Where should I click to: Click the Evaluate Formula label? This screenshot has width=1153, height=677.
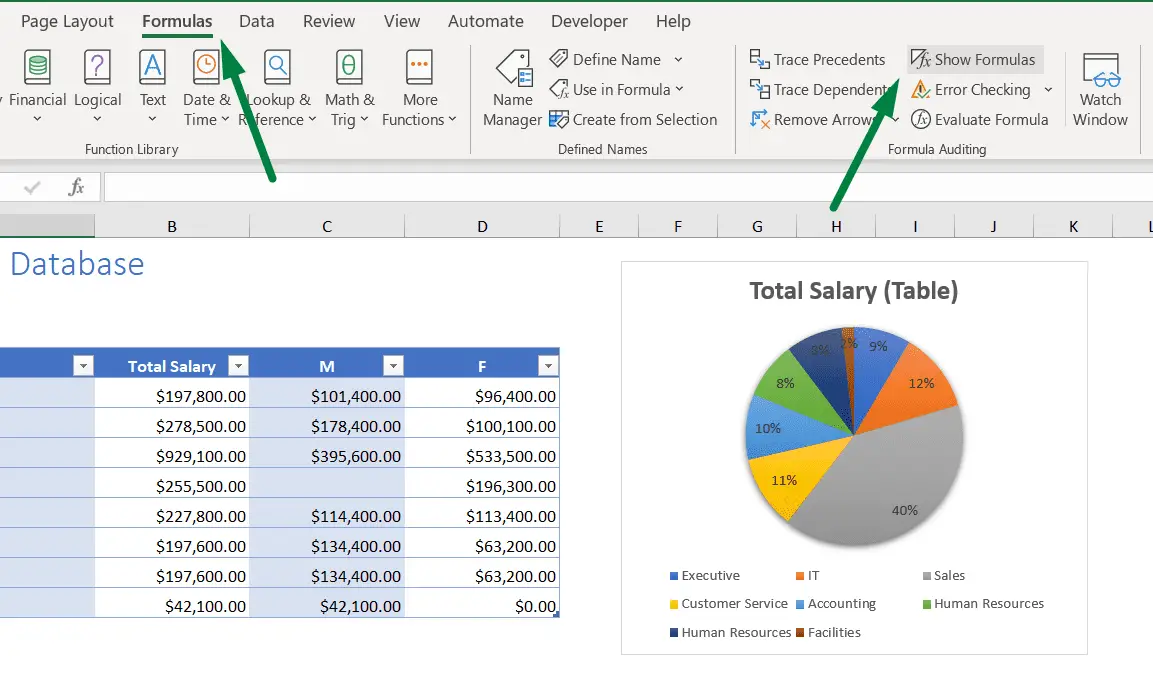point(991,120)
